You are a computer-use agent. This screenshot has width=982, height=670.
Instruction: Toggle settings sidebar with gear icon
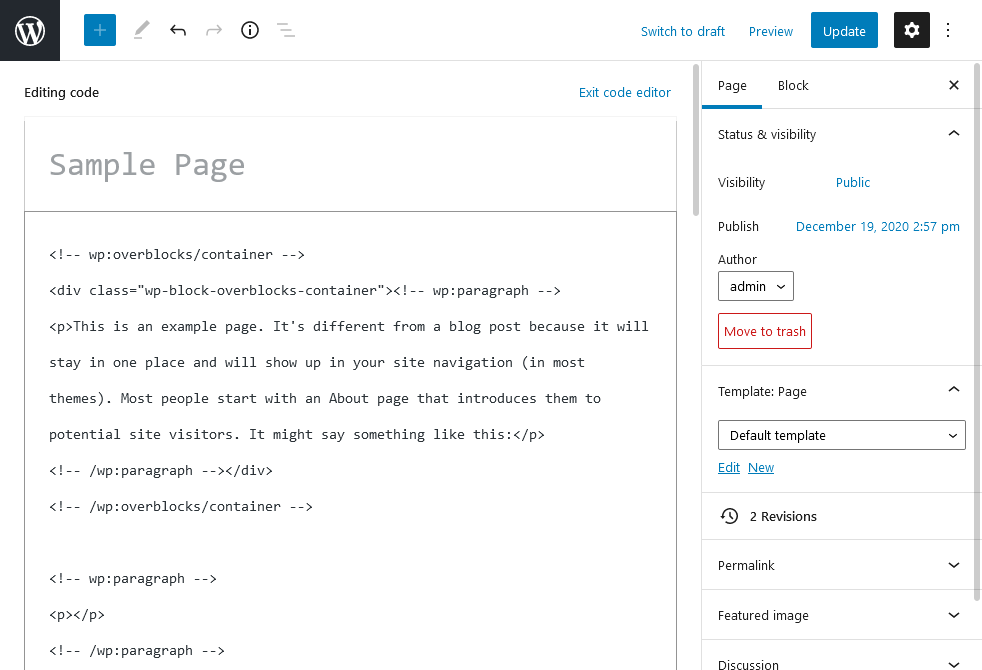(911, 30)
